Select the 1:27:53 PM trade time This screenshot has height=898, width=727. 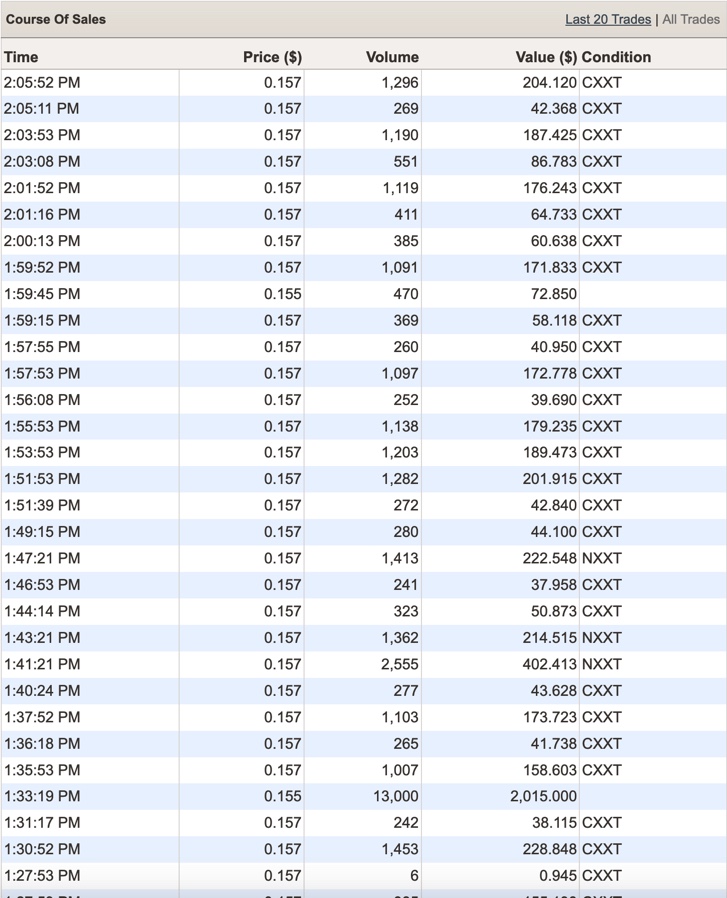coord(42,875)
